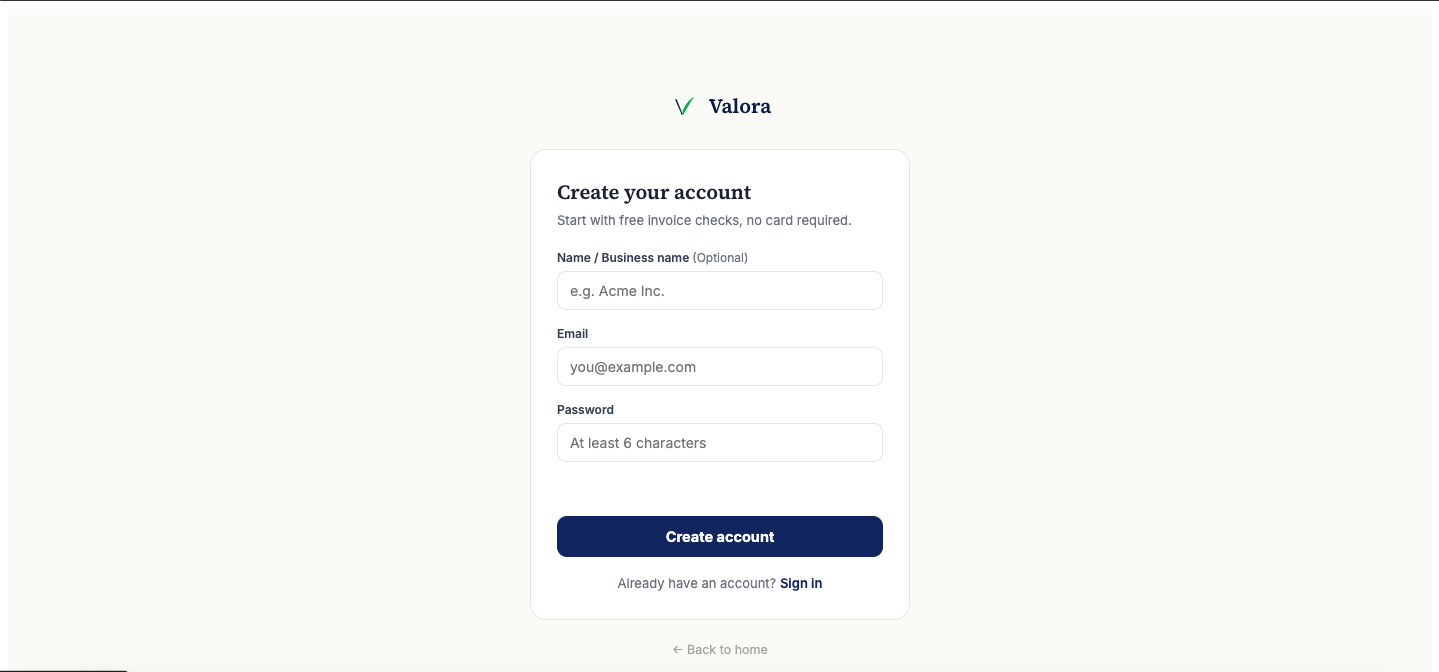The height and width of the screenshot is (672, 1439).
Task: Click the Name / Business name label
Action: click(623, 258)
